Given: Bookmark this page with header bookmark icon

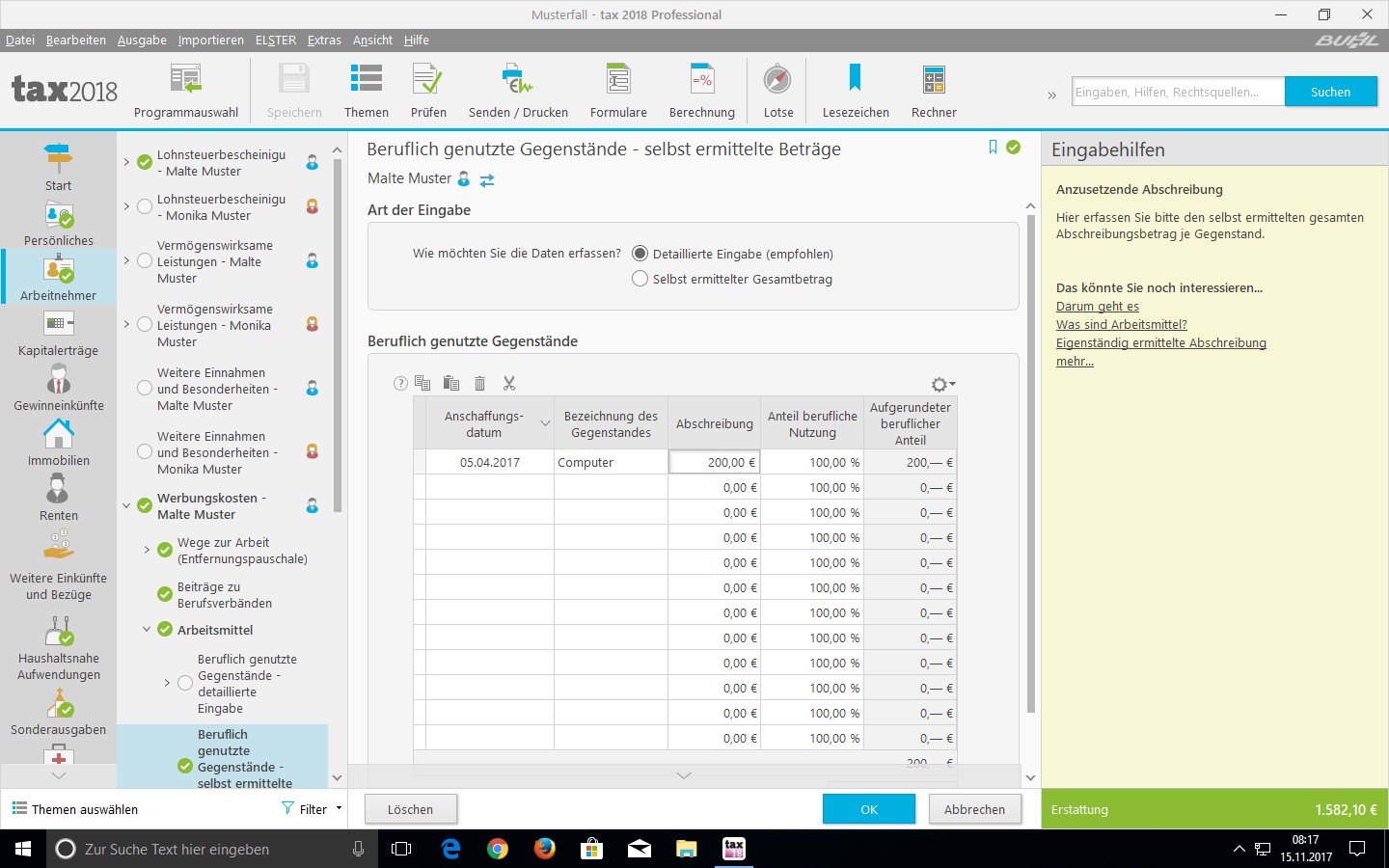Looking at the screenshot, I should tap(993, 148).
